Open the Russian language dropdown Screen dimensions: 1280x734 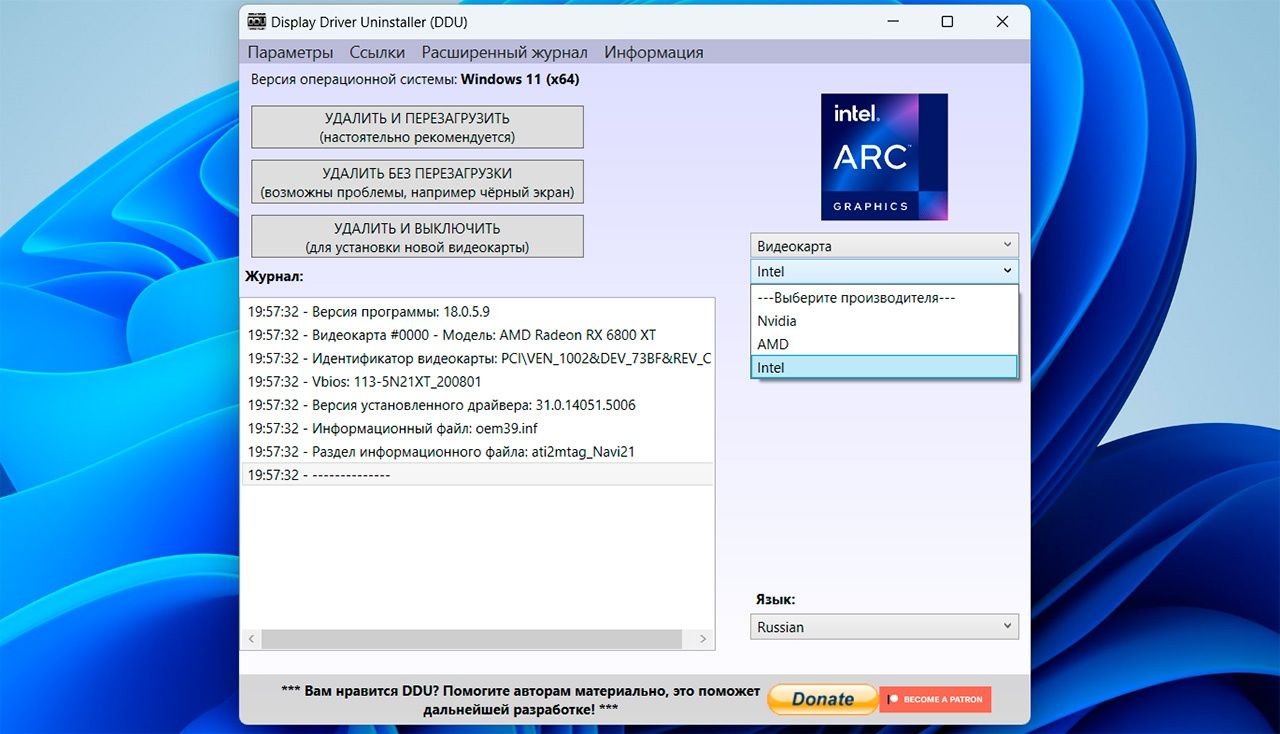[884, 627]
